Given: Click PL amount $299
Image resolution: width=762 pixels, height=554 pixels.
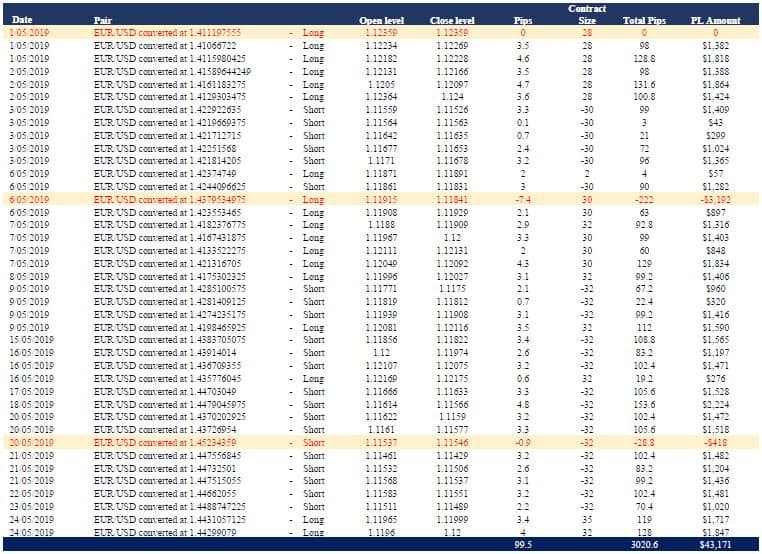Looking at the screenshot, I should pos(715,136).
